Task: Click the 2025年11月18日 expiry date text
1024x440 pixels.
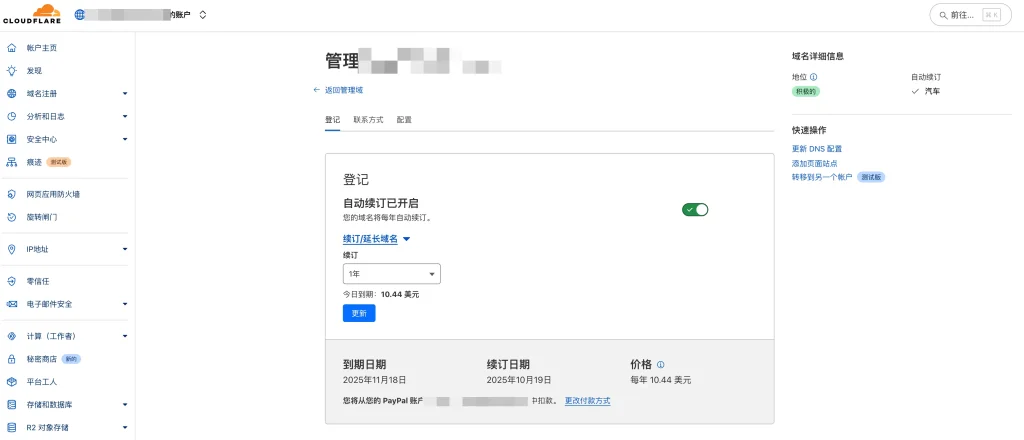Action: pyautogui.click(x=374, y=380)
